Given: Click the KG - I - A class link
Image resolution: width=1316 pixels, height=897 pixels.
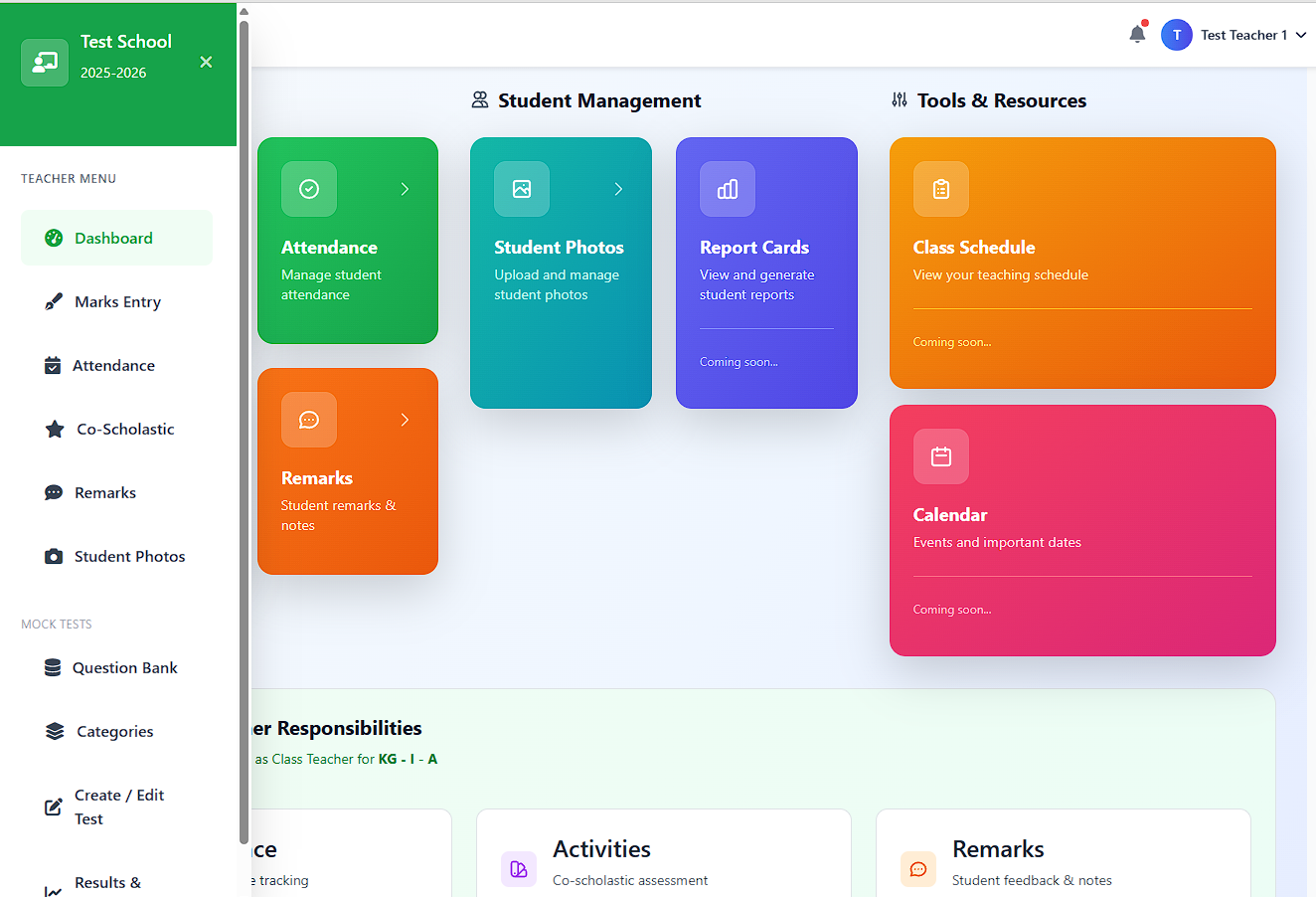Looking at the screenshot, I should (x=408, y=758).
